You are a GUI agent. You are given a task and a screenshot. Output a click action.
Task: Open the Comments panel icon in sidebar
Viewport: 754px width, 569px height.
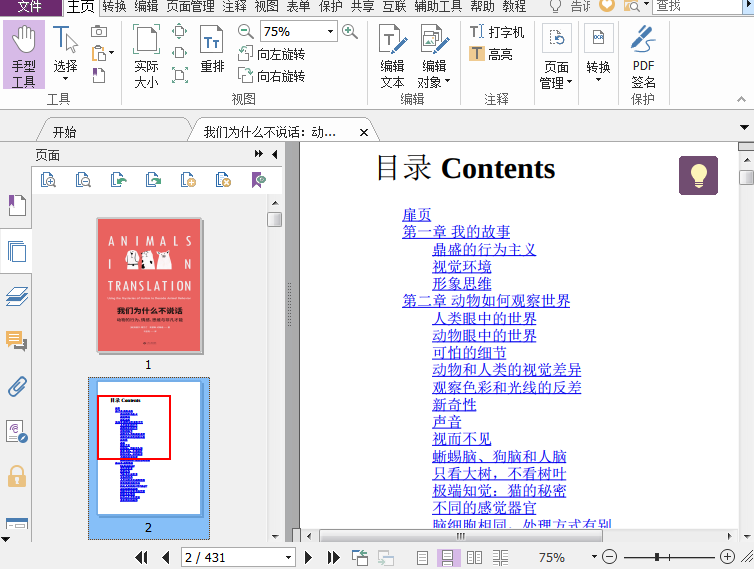(x=17, y=341)
